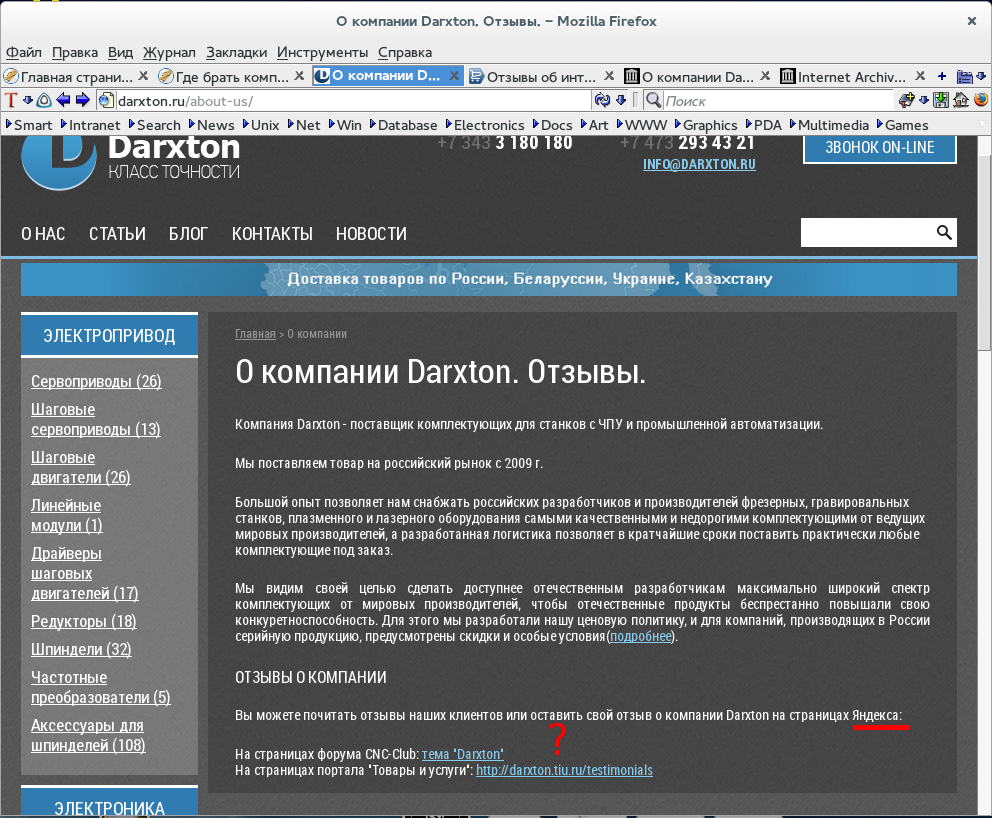Open the list all tabs dropdown arrow
Viewport: 992px width, 818px height.
981,77
